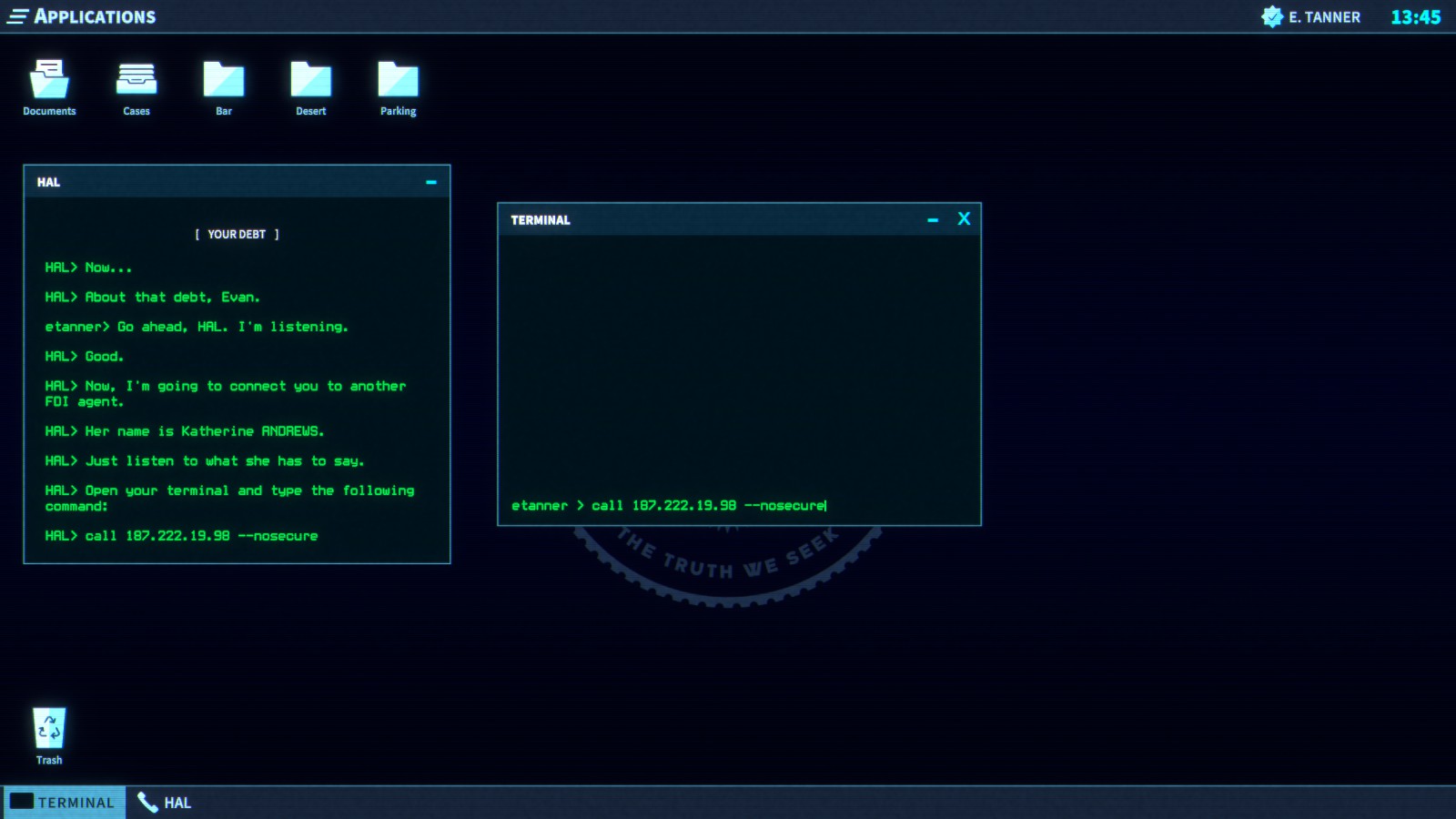Switch to the HAL taskbar tab
Image resolution: width=1456 pixels, height=819 pixels.
(x=176, y=802)
